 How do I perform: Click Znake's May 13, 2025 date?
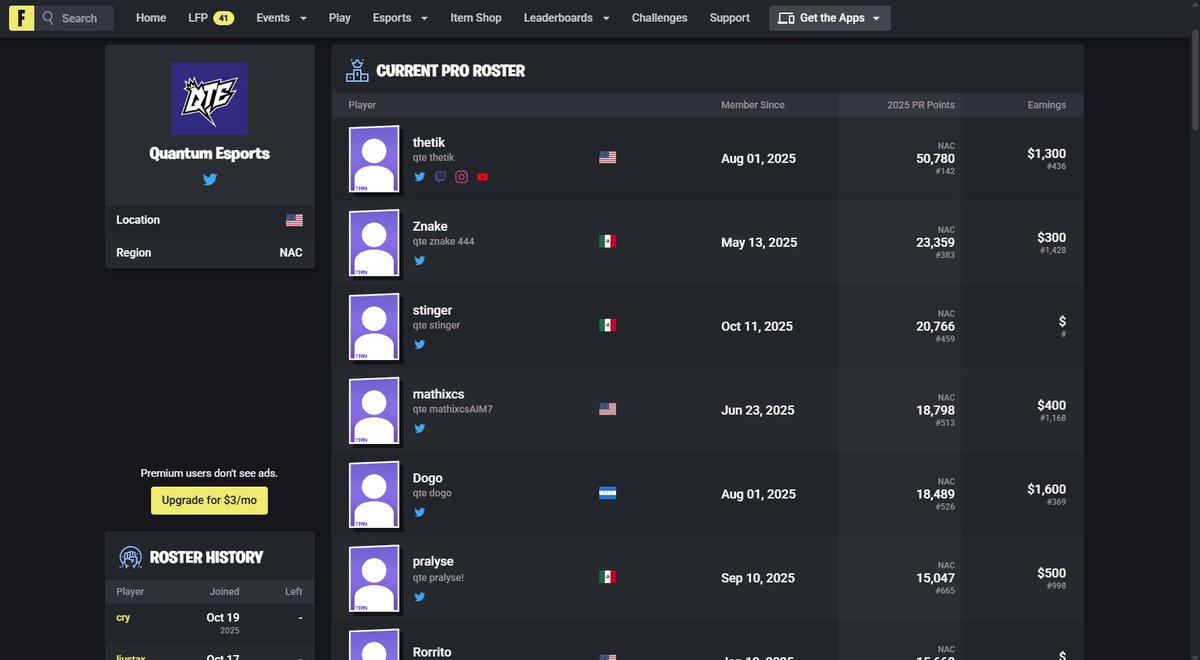click(759, 243)
